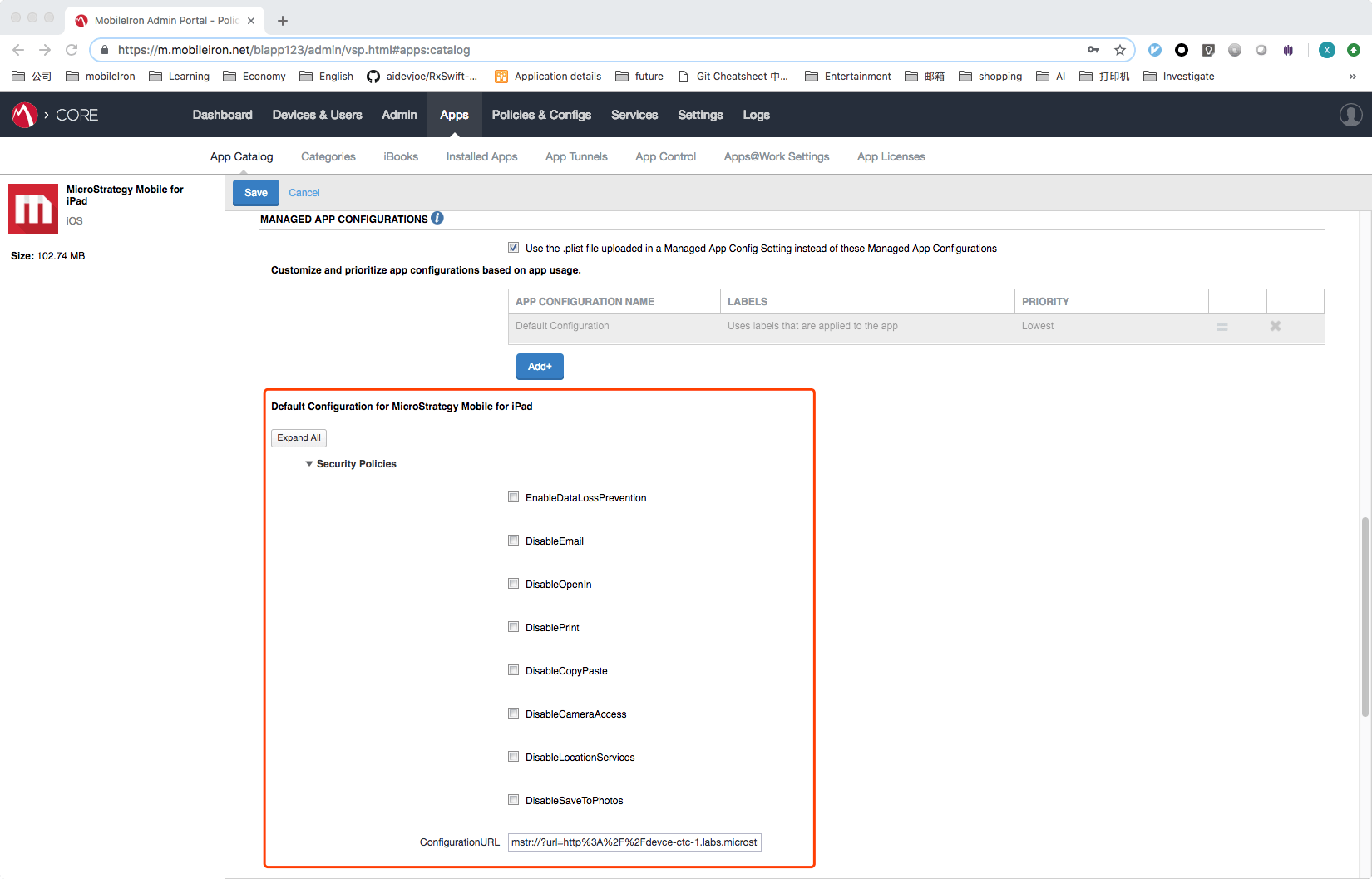Click the purple extension icon

click(1288, 50)
